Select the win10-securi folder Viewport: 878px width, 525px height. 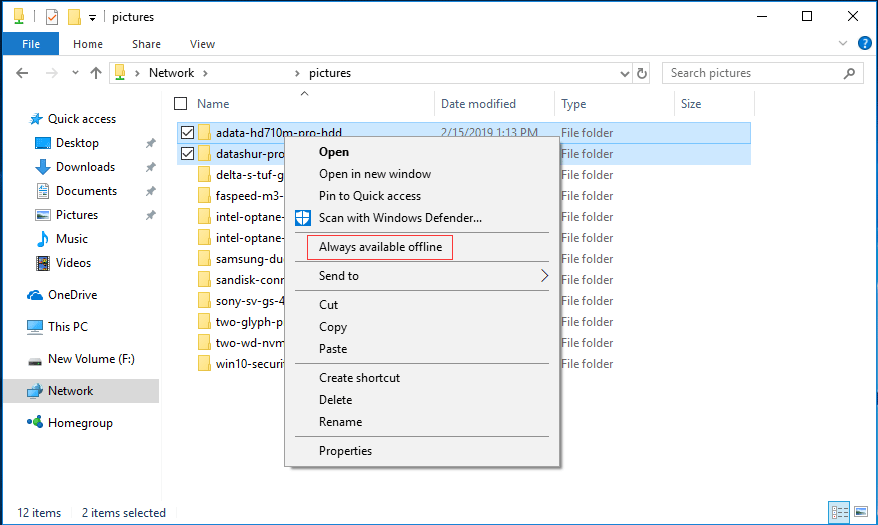[250, 364]
